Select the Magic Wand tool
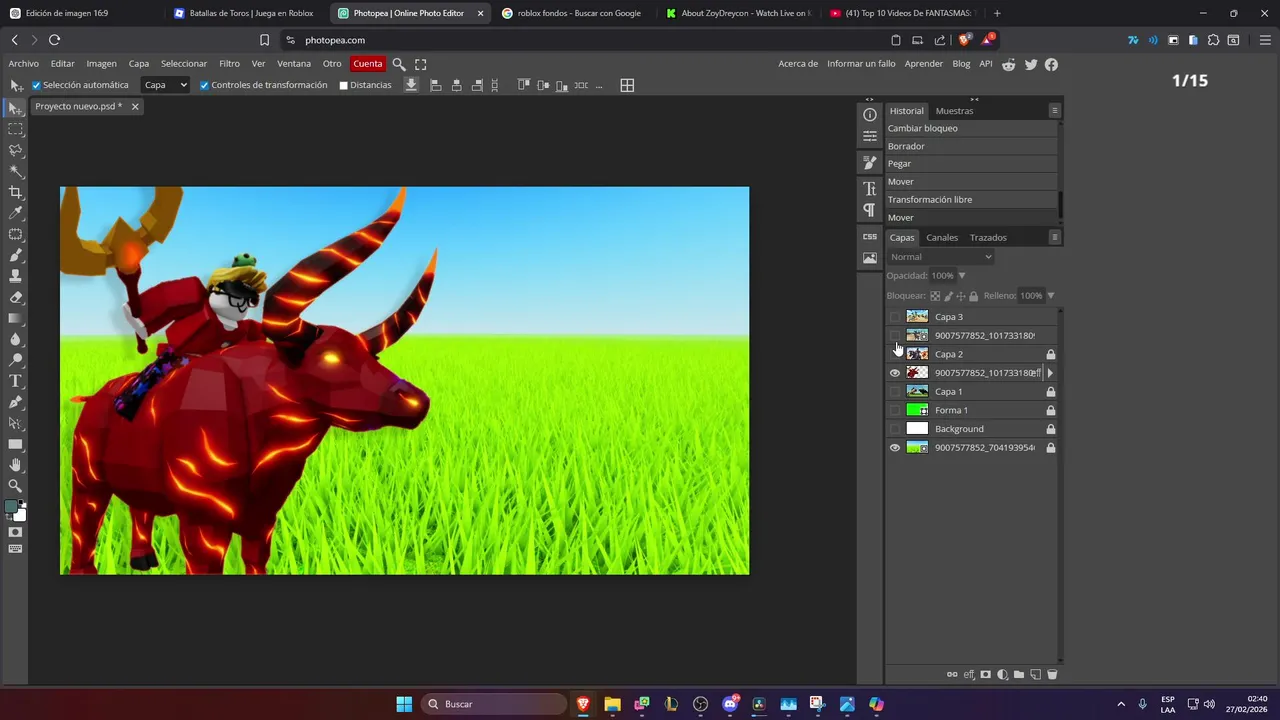 (x=15, y=171)
